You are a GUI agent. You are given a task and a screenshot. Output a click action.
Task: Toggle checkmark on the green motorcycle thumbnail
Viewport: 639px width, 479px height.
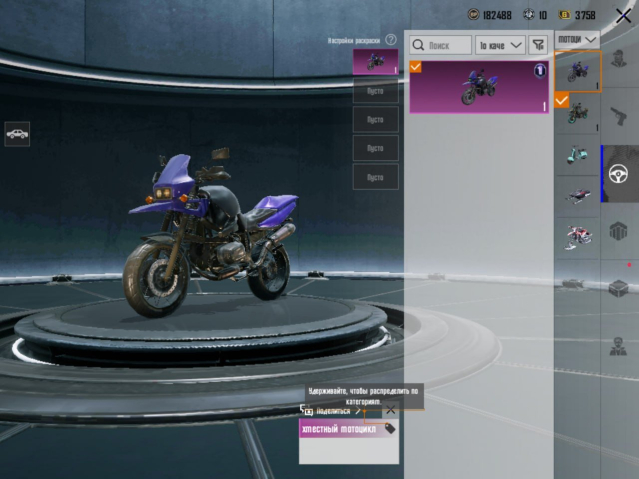(561, 100)
